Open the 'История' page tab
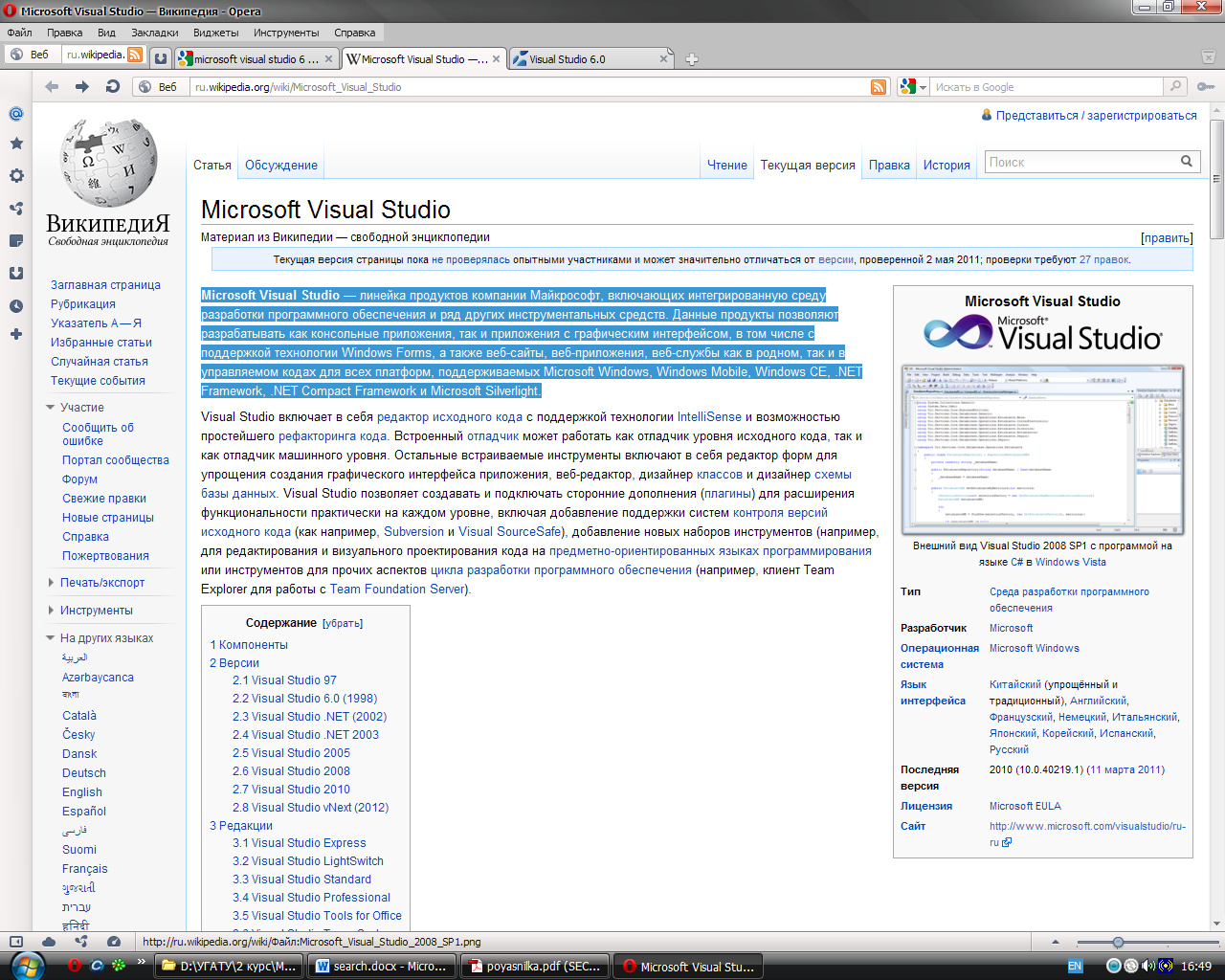The height and width of the screenshot is (980, 1225). tap(947, 165)
